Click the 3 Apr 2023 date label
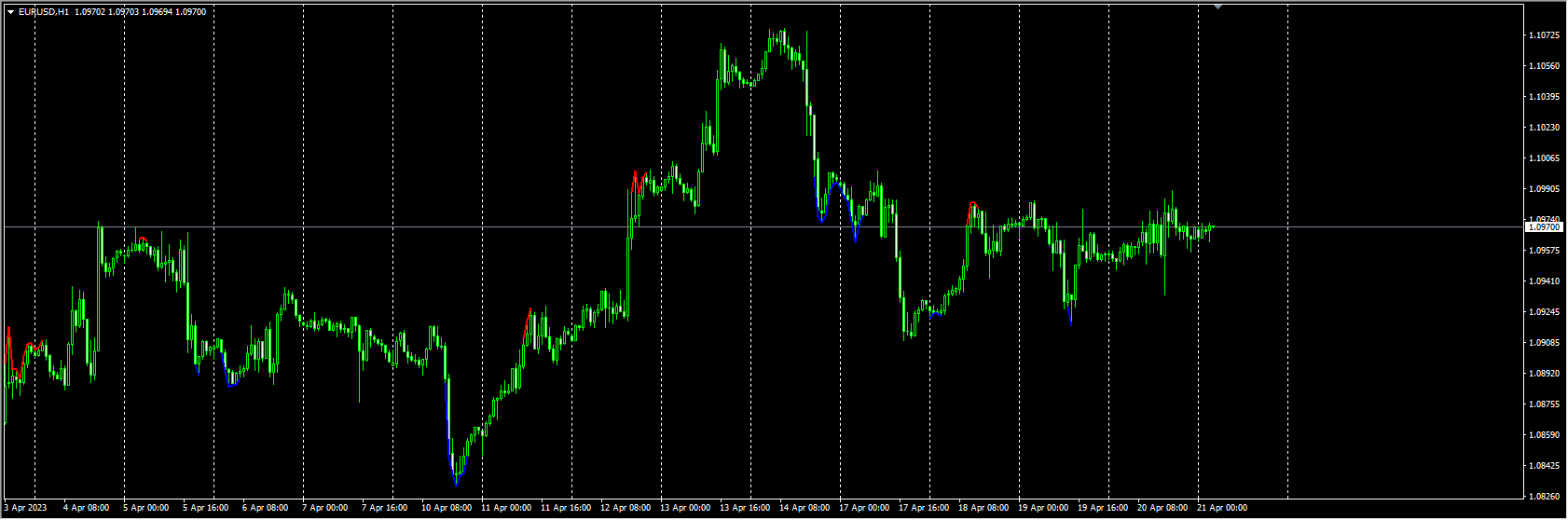Viewport: 1568px width, 520px height. [25, 508]
